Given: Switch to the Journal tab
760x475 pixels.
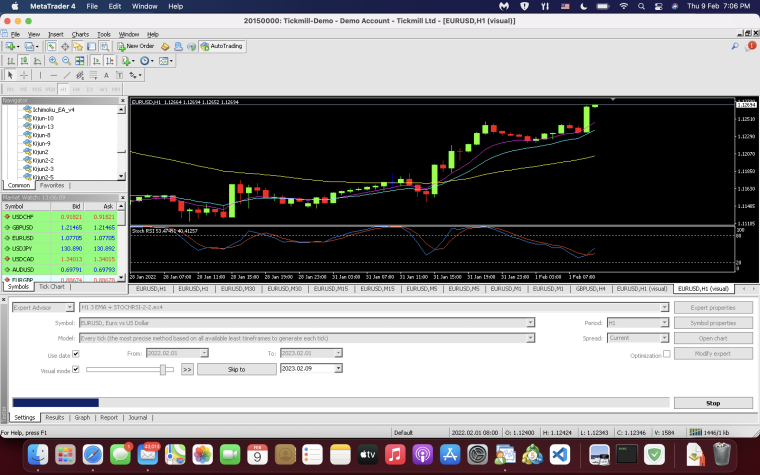Looking at the screenshot, I should [138, 417].
